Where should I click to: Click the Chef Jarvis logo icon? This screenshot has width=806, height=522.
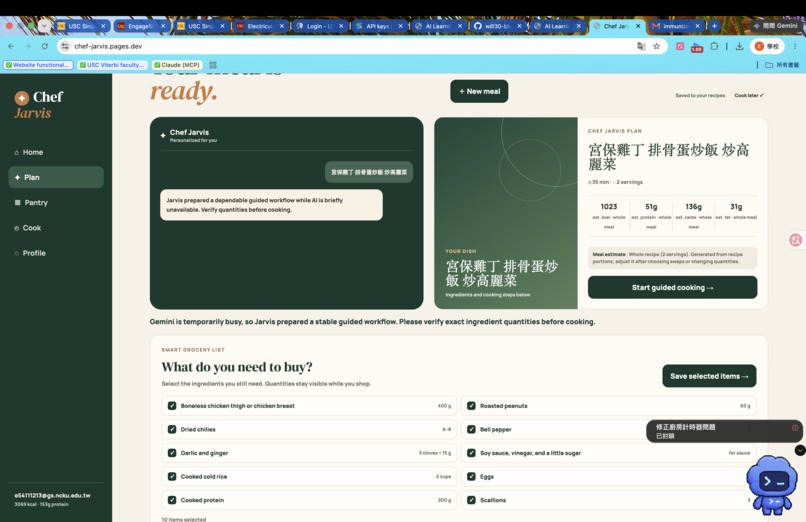point(22,98)
